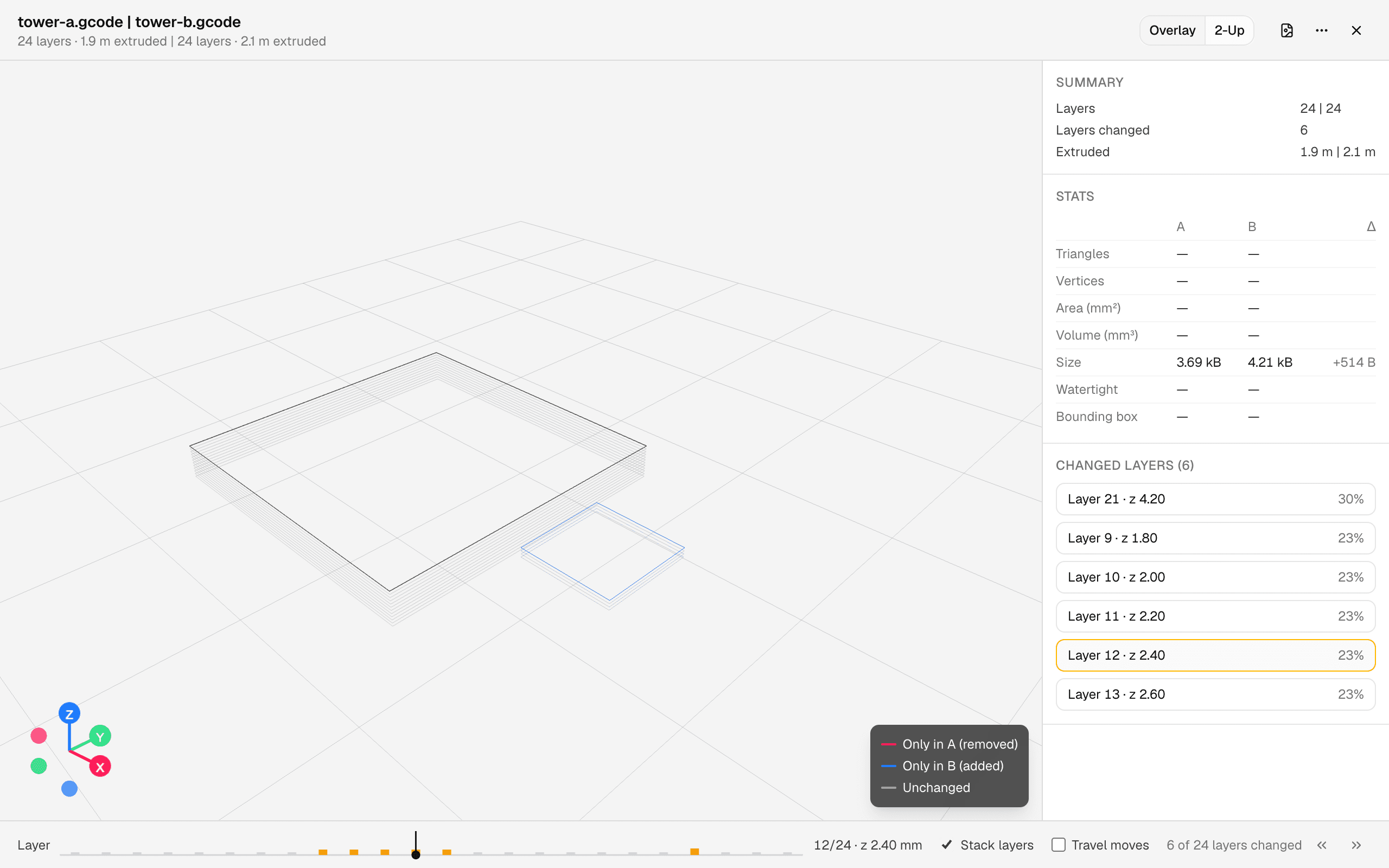Select Layer 13 at z 2.60
Viewport: 1389px width, 868px height.
1215,694
